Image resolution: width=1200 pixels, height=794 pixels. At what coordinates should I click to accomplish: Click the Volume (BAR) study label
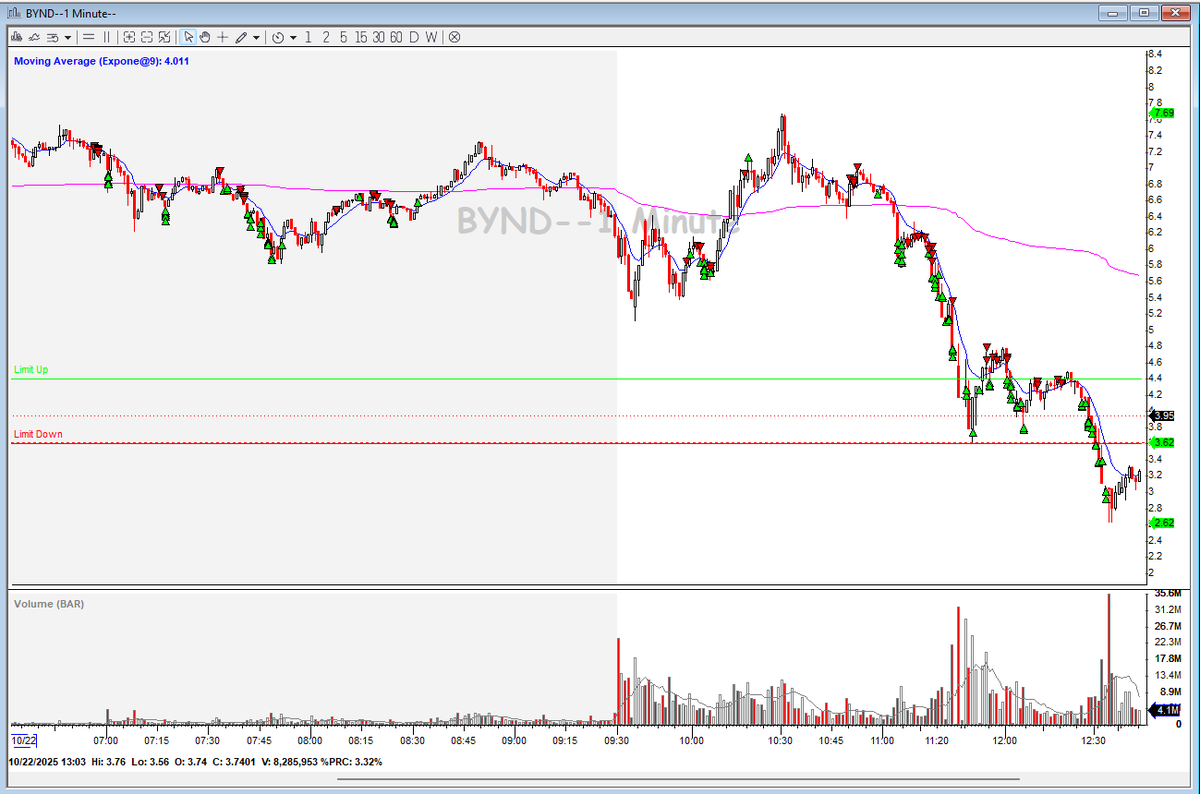(x=47, y=604)
